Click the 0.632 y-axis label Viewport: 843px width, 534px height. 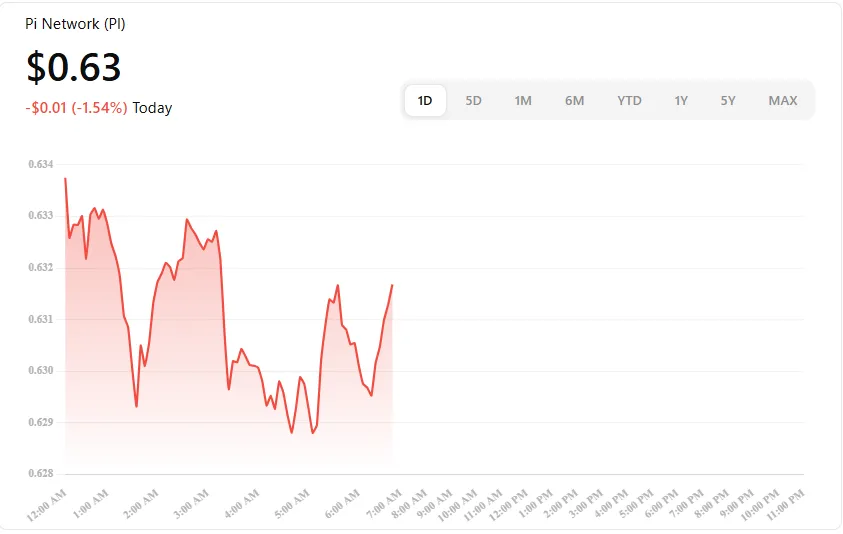41,267
